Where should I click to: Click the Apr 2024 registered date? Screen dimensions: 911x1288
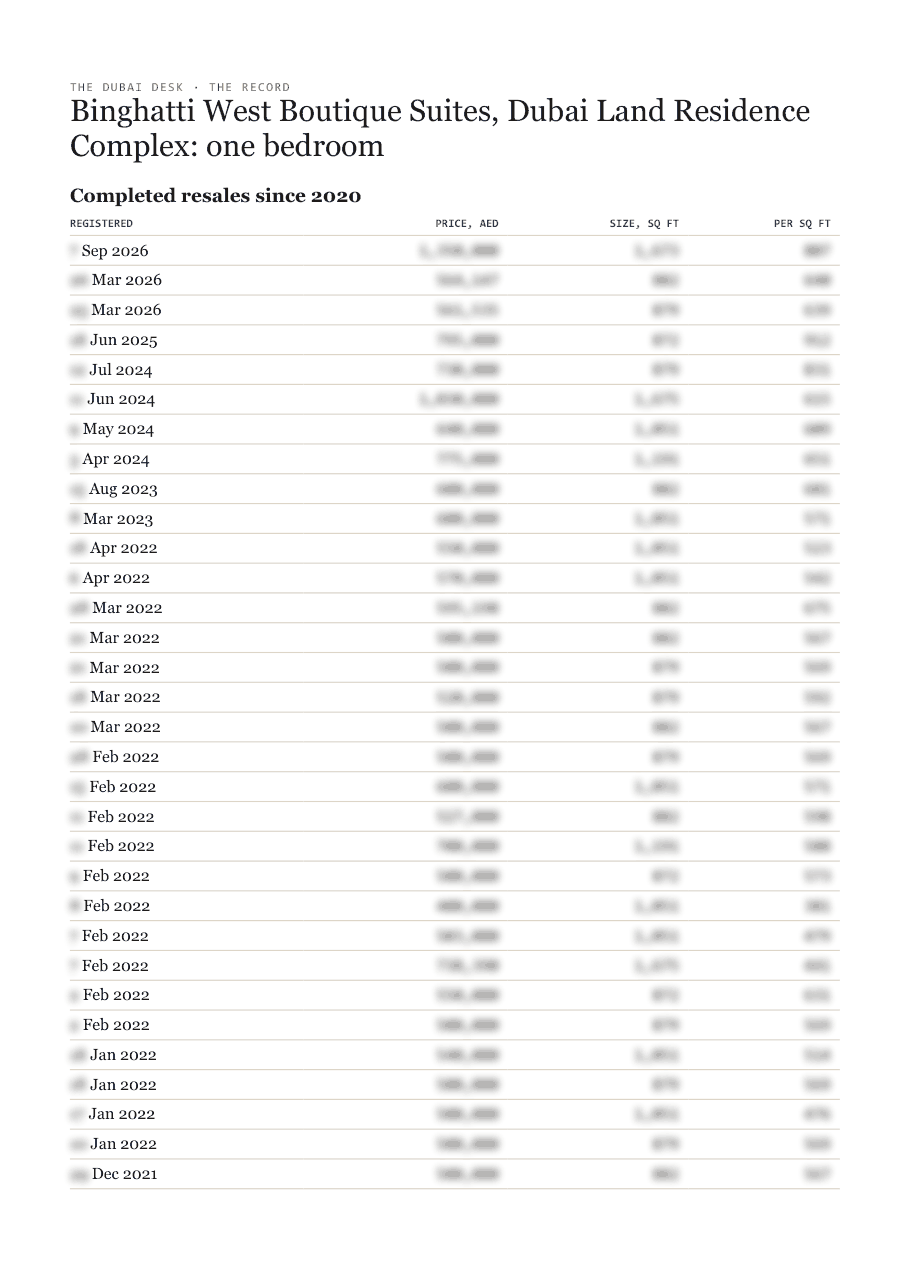pyautogui.click(x=115, y=459)
